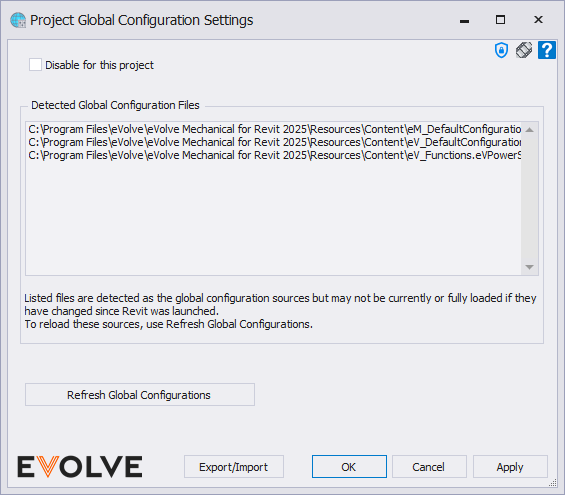Select the eM_DefaultConfiguration file path entry

(275, 129)
